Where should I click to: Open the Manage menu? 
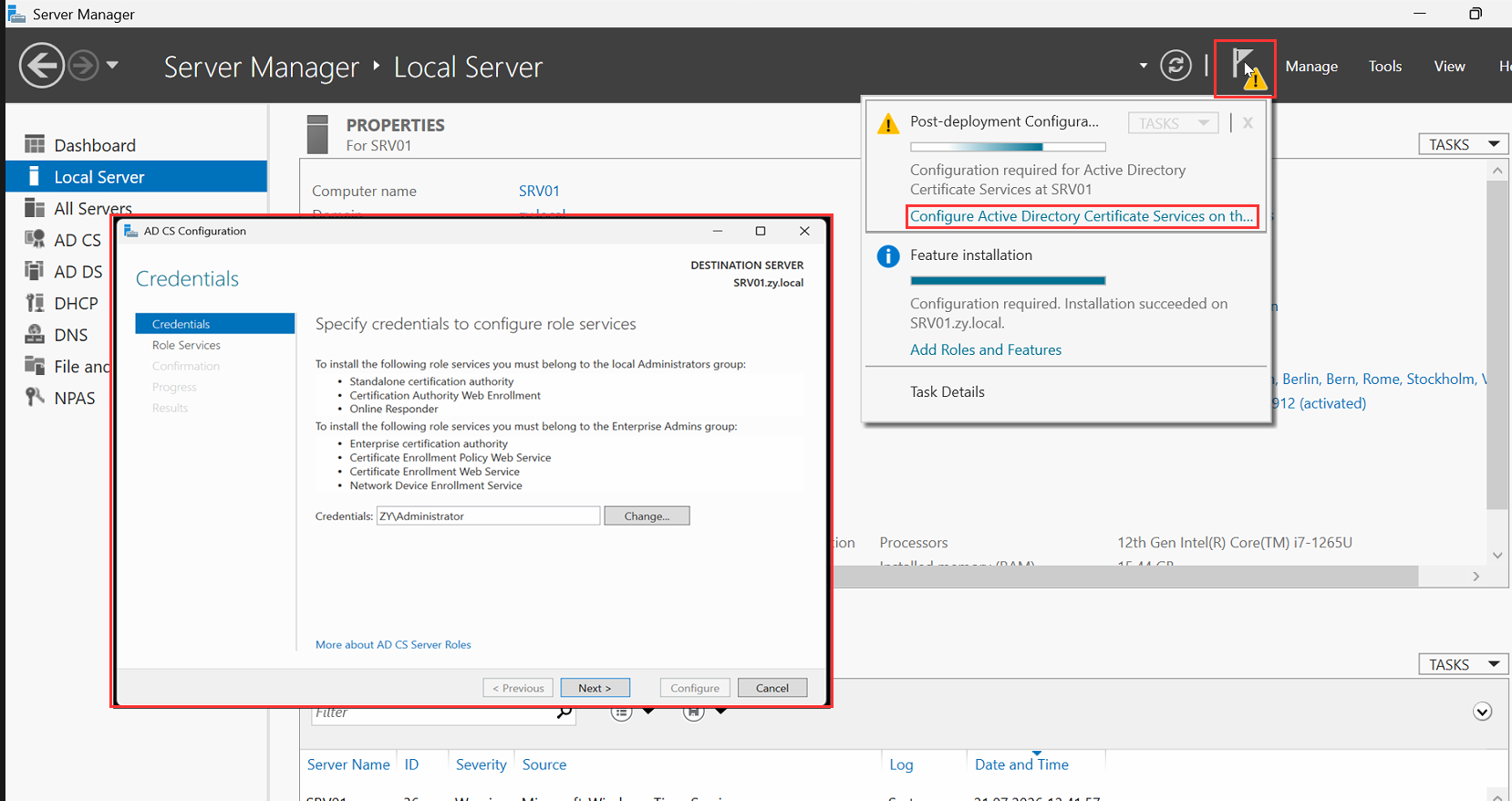(1311, 66)
